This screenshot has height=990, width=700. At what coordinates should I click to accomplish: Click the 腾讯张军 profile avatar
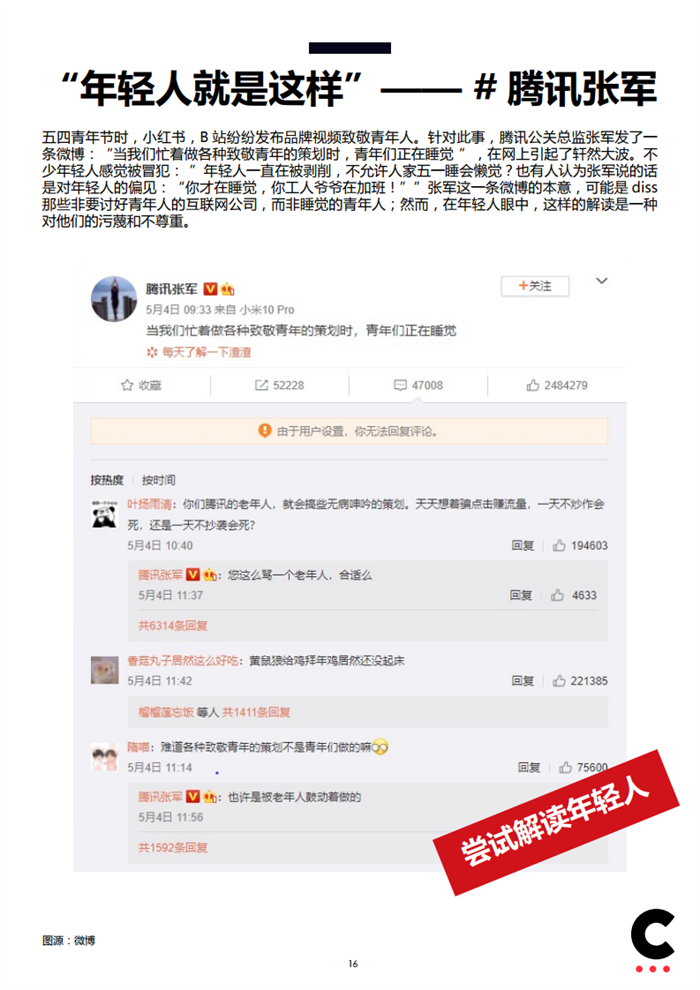114,299
